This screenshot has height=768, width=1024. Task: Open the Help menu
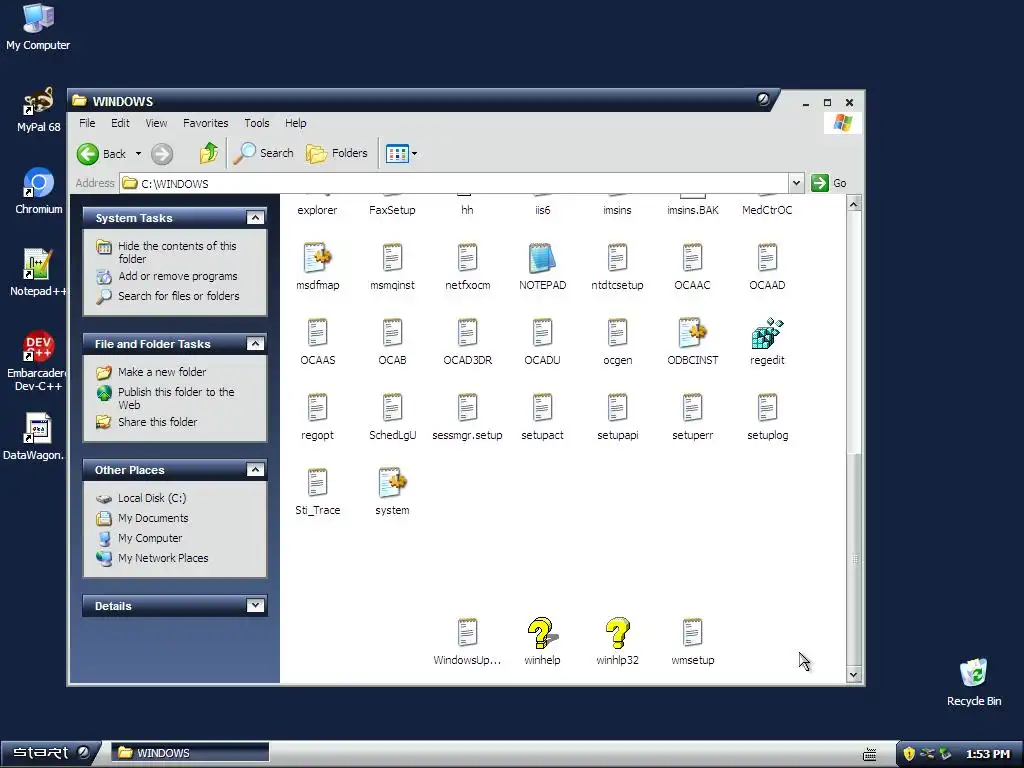(x=295, y=123)
